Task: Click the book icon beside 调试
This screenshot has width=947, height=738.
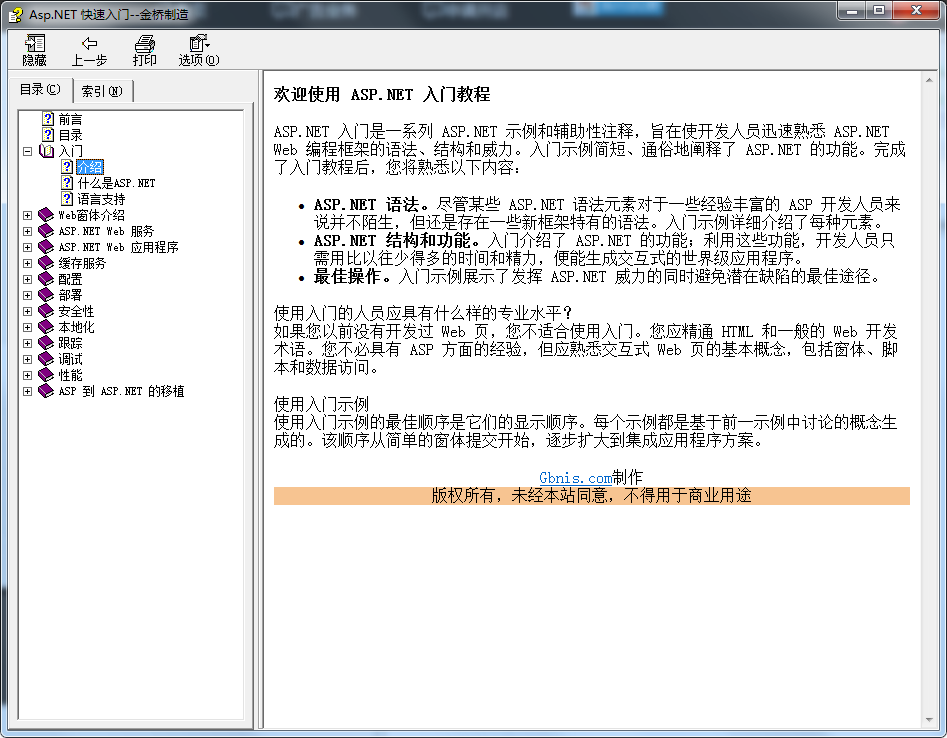Action: pyautogui.click(x=44, y=358)
